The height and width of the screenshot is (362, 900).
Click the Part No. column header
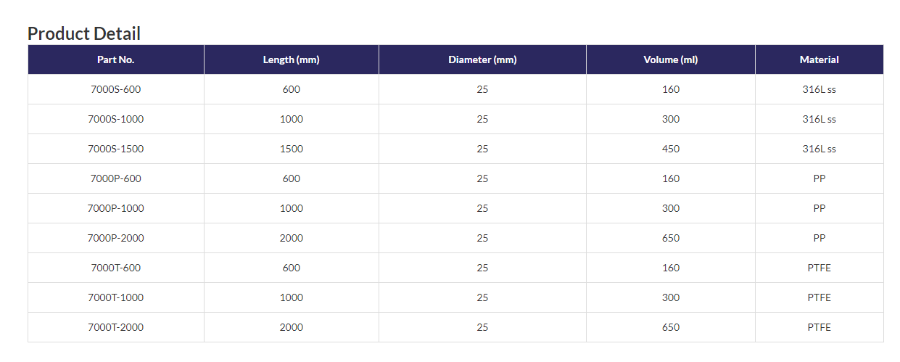point(116,60)
